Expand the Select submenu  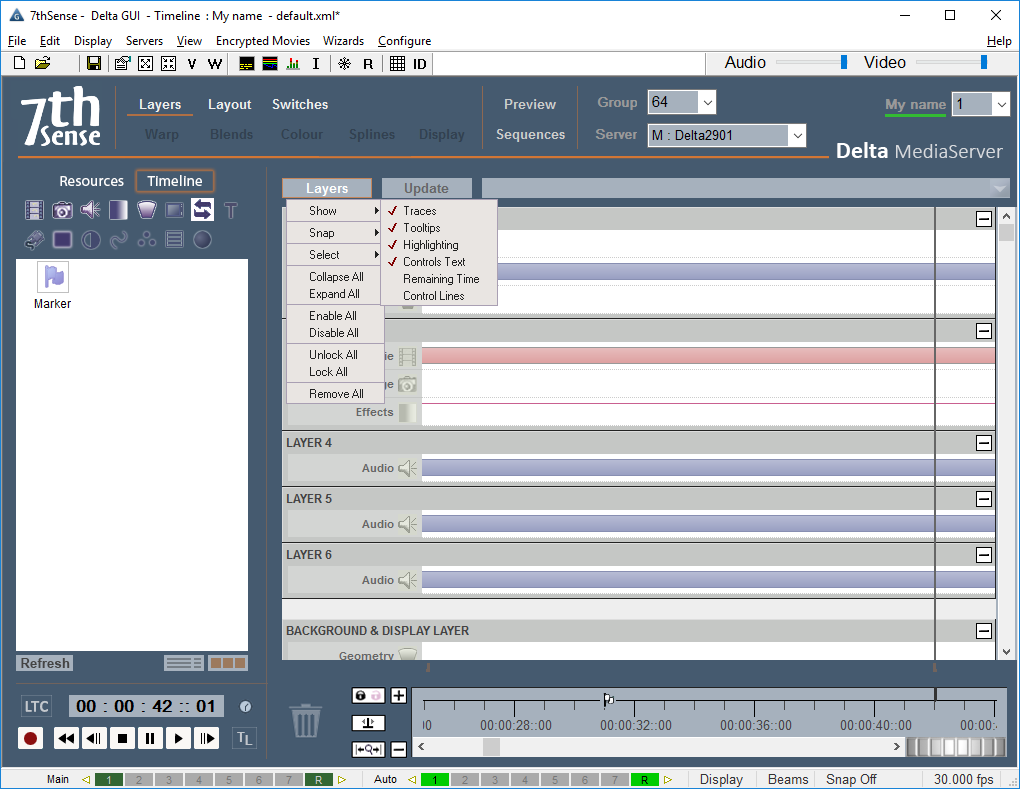click(x=335, y=255)
